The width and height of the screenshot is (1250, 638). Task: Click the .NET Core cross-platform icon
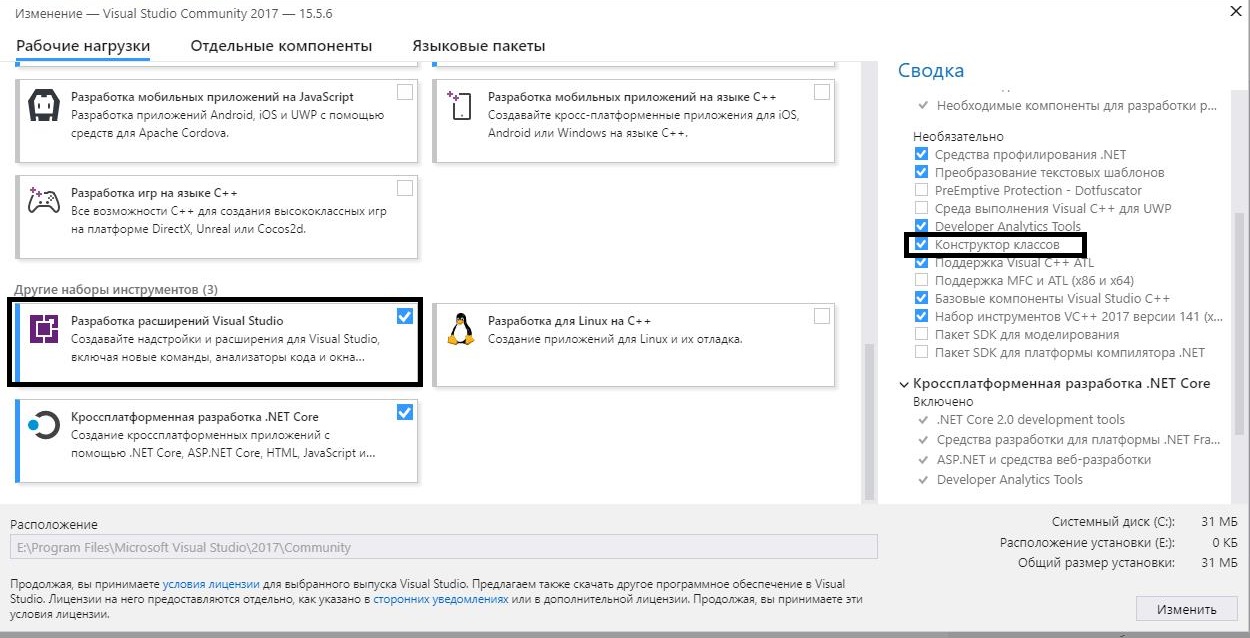pyautogui.click(x=43, y=425)
